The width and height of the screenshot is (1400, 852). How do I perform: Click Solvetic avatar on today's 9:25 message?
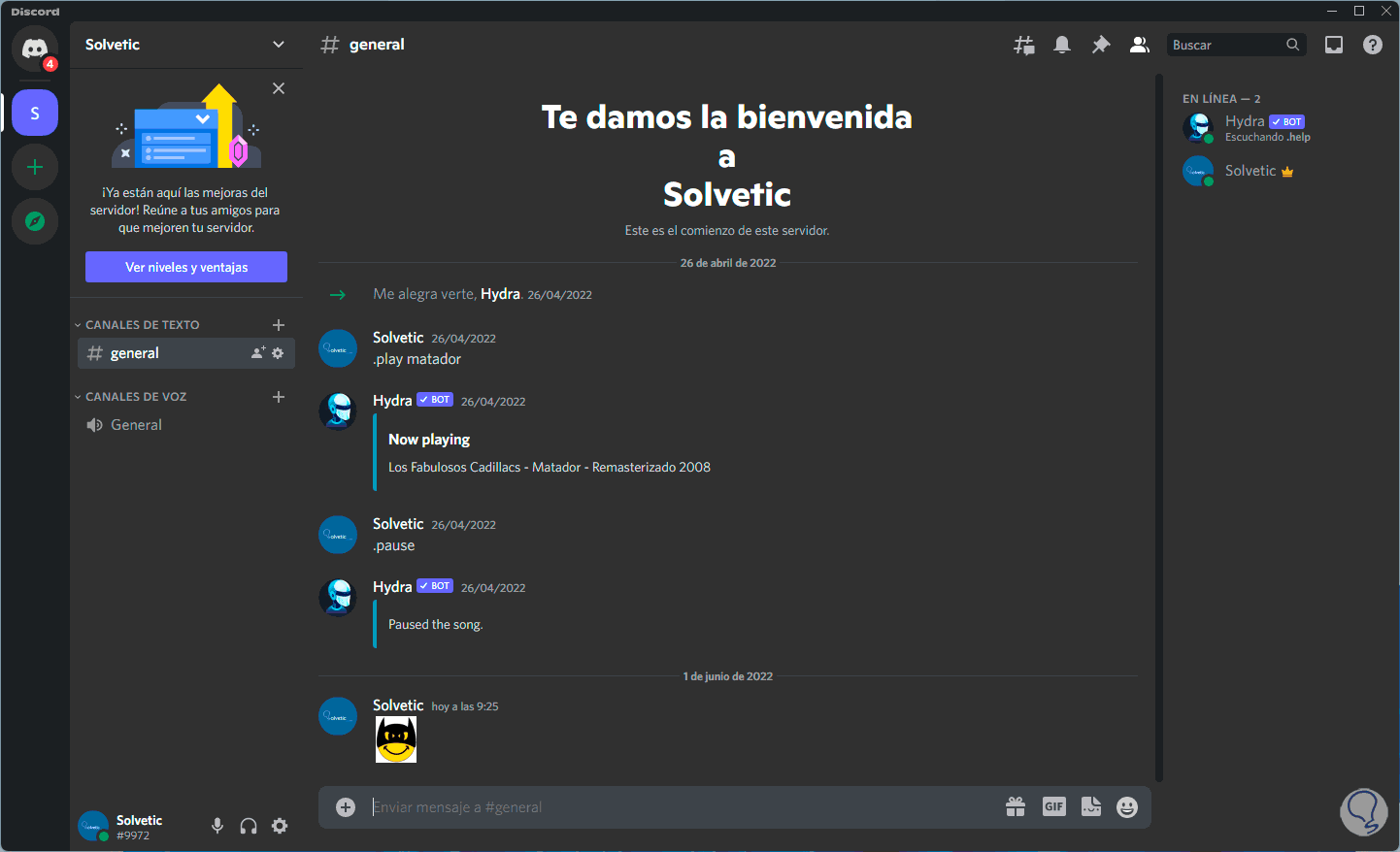(338, 716)
